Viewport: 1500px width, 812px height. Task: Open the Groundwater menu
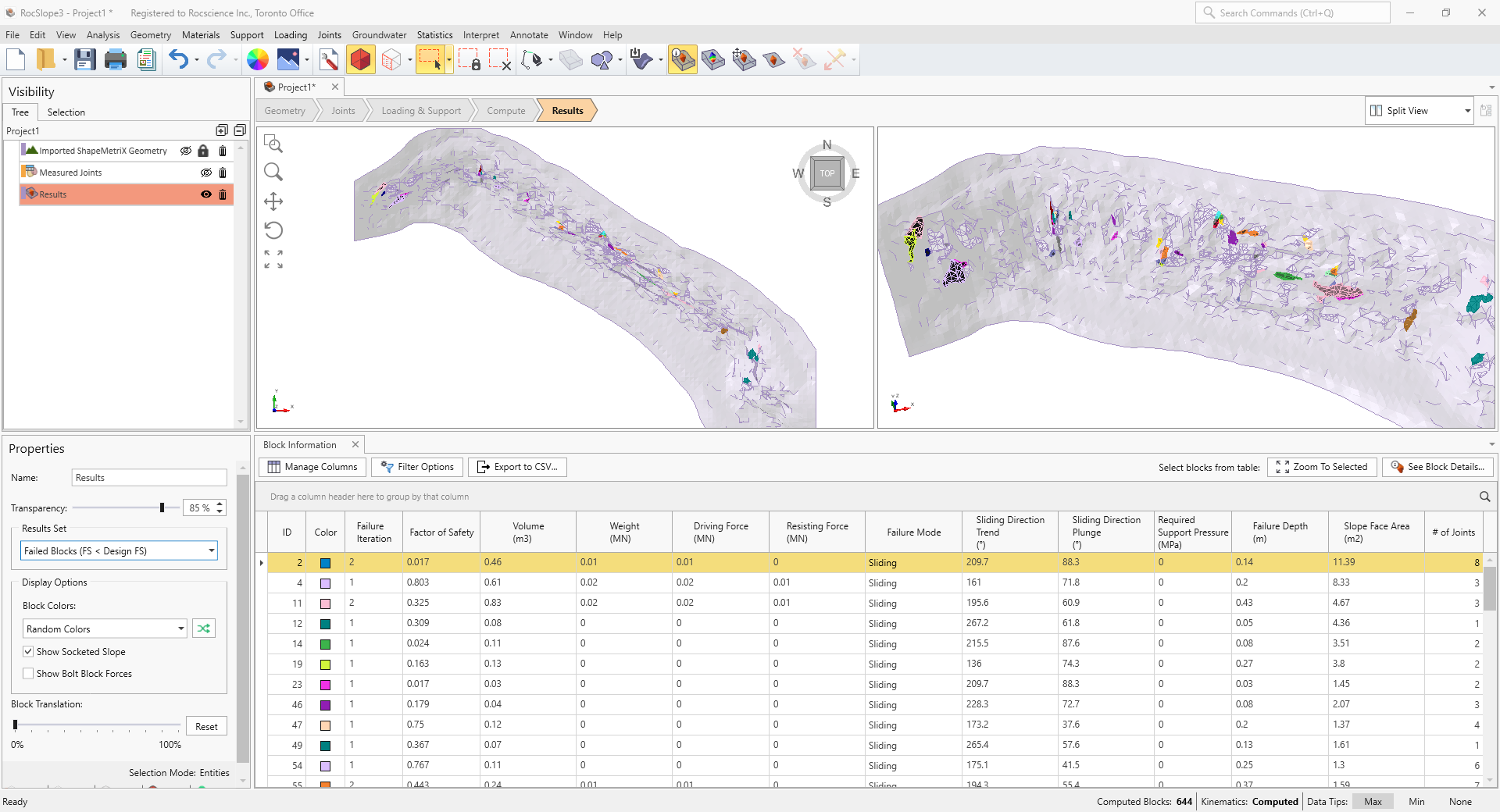point(379,35)
